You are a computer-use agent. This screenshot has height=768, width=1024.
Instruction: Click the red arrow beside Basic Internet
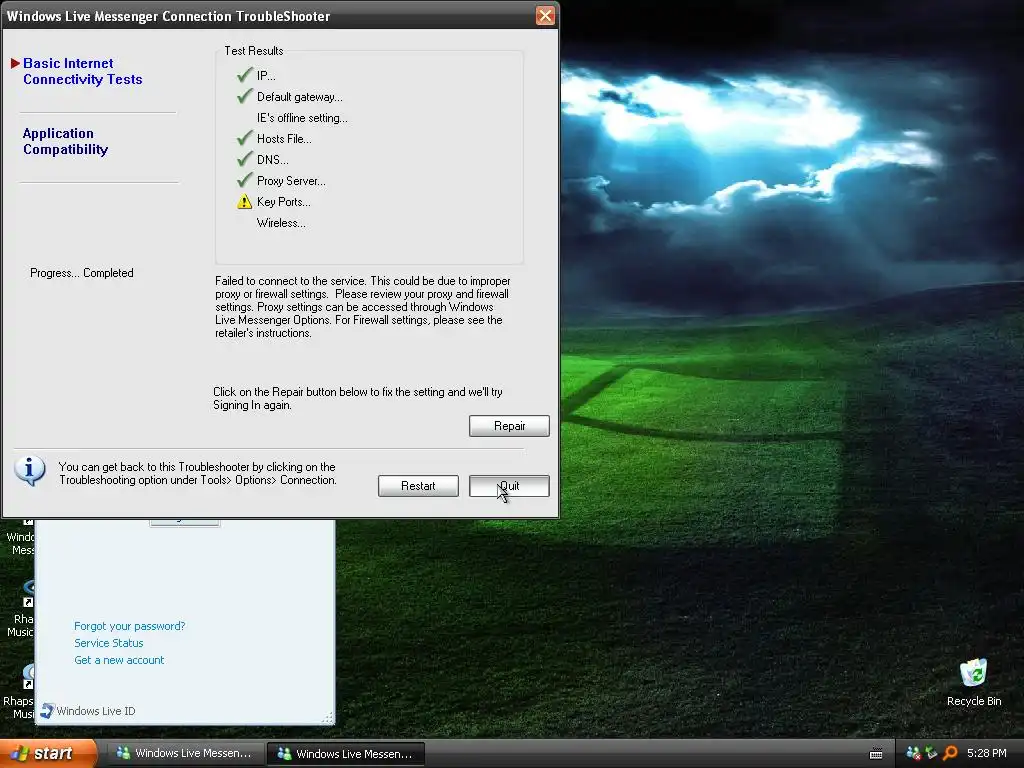tap(16, 63)
